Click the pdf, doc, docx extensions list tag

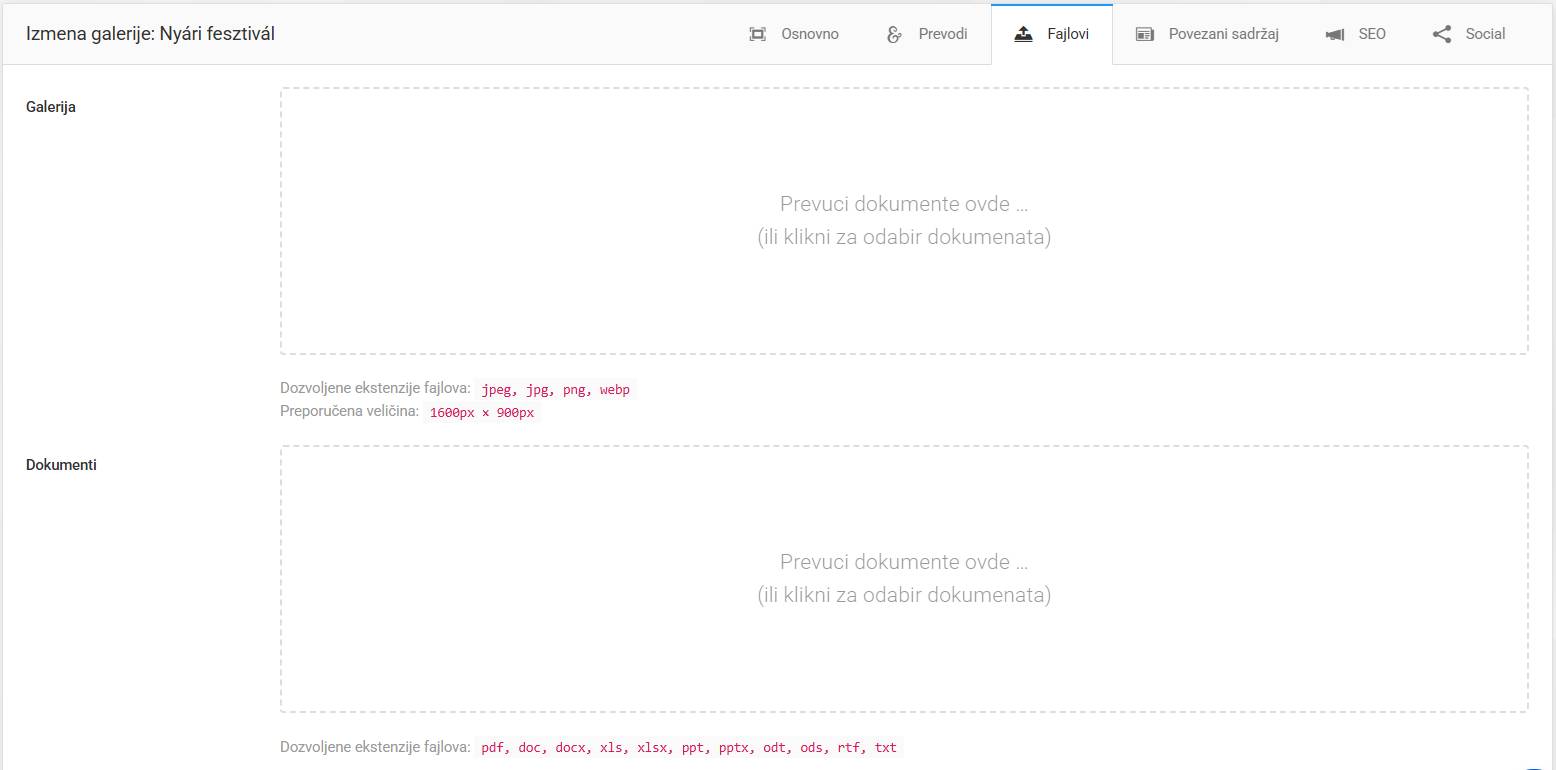click(x=688, y=747)
